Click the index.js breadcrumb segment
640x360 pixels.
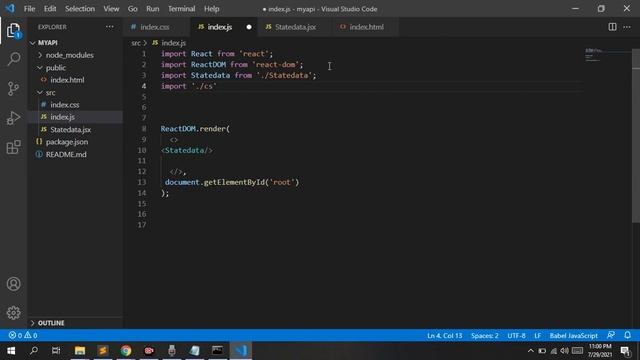173,43
